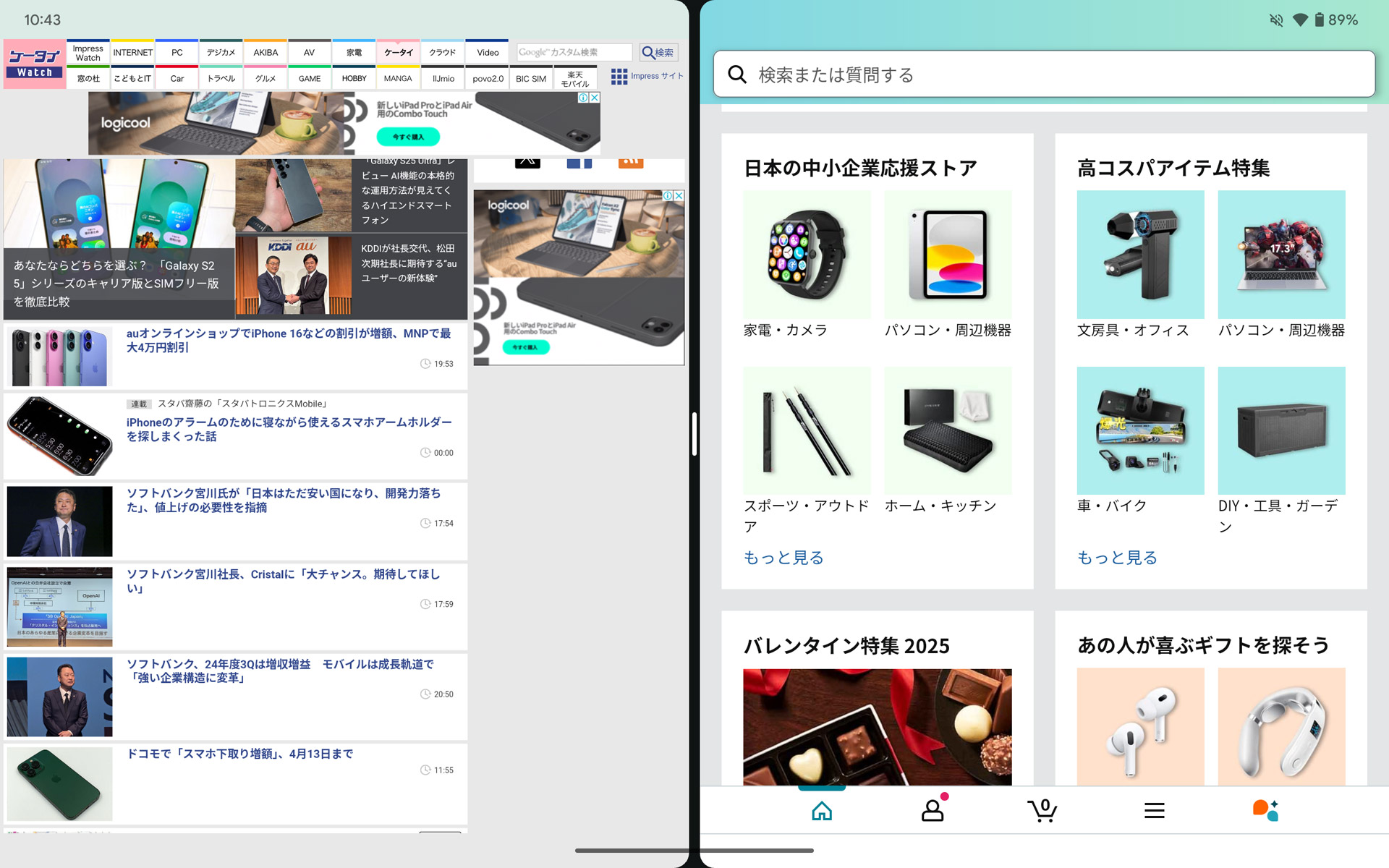1389x868 pixels.
Task: Tap the 17.3 laptop thumbnail
Action: 1281,255
